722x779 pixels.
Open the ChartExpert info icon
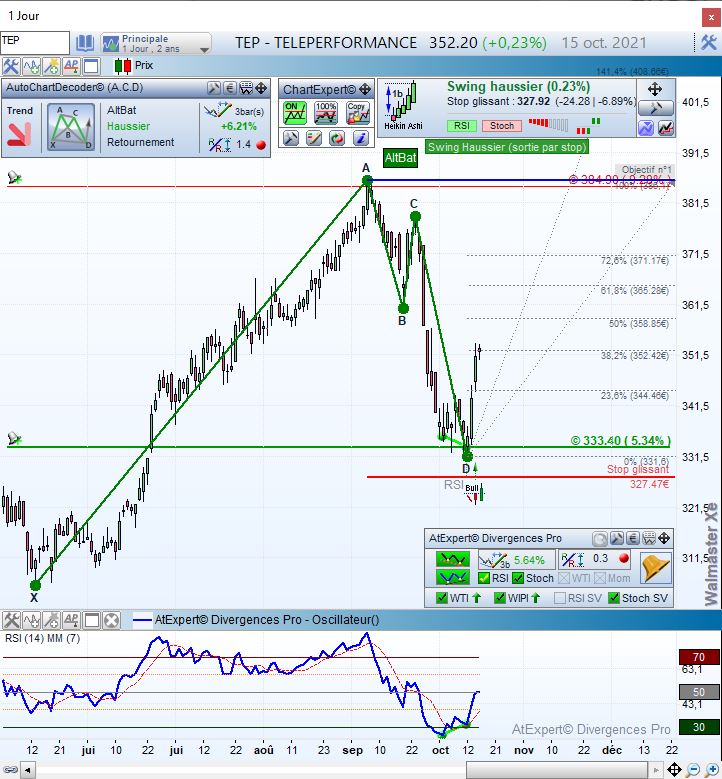[x=361, y=138]
